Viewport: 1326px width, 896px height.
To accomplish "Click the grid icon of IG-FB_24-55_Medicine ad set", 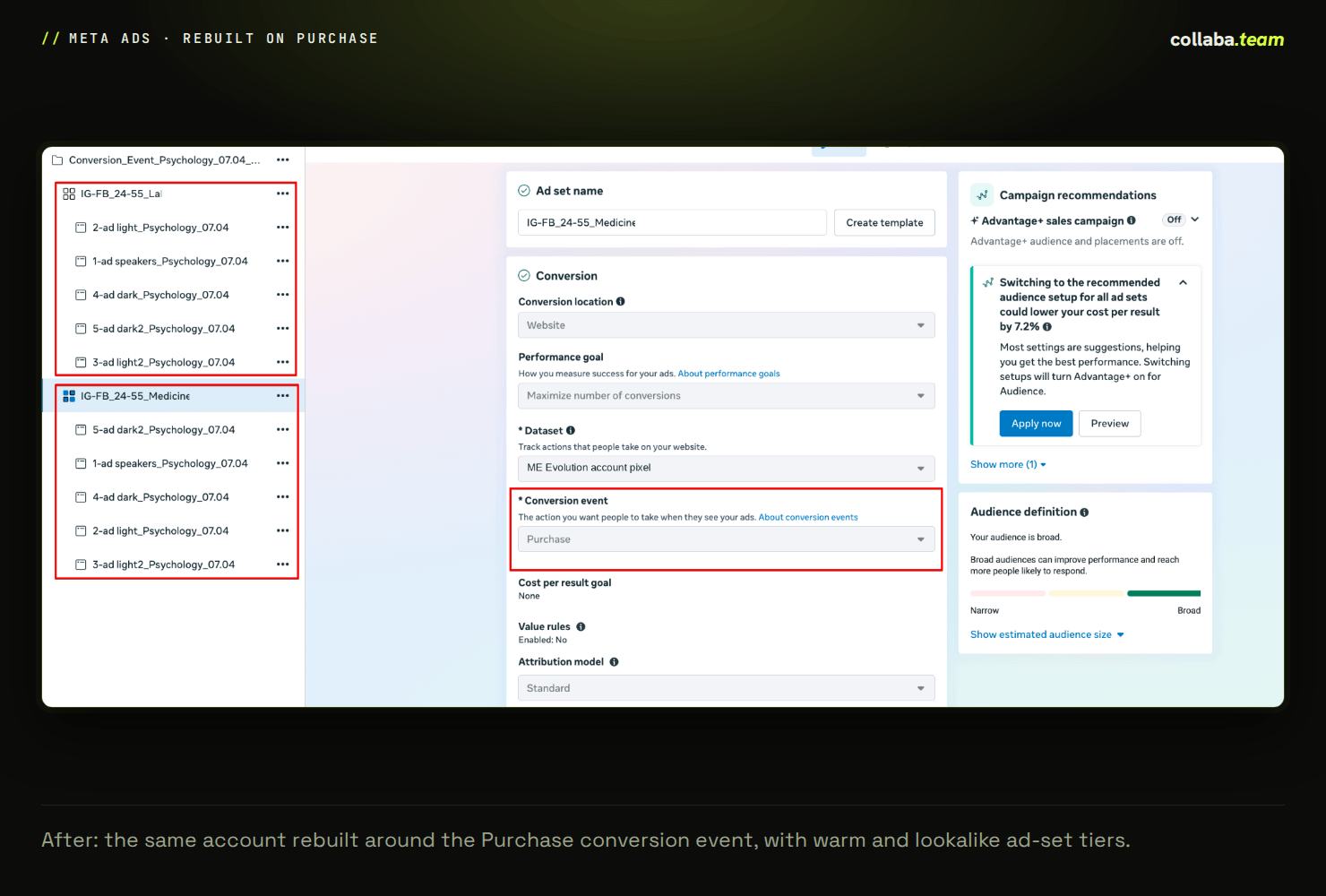I will click(69, 396).
